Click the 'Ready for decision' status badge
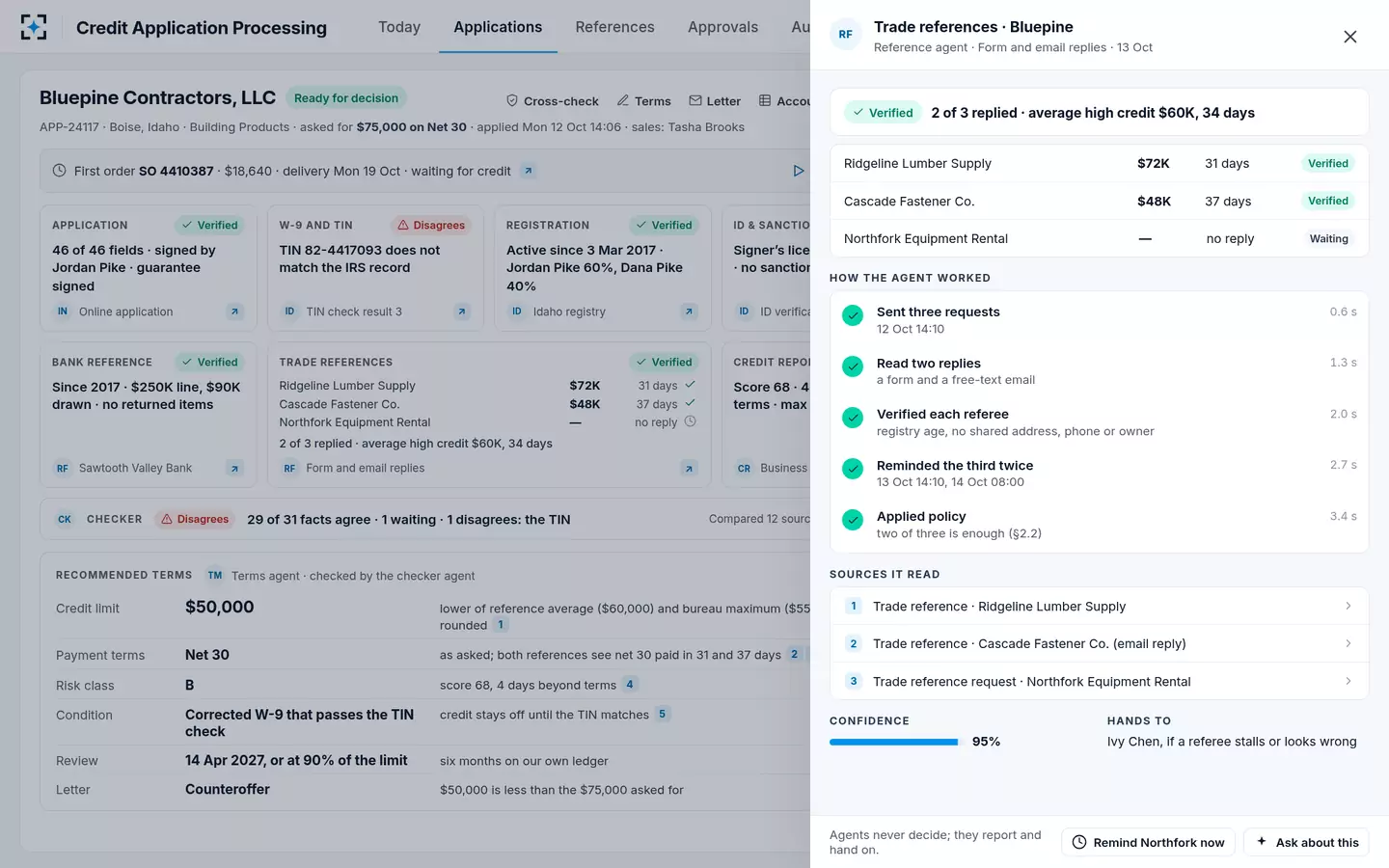 346,97
